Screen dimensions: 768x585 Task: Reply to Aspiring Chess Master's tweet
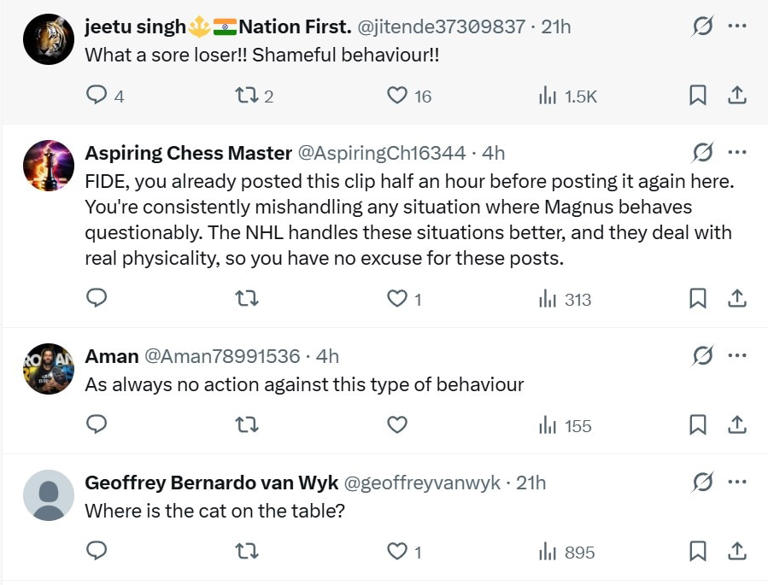tap(97, 298)
